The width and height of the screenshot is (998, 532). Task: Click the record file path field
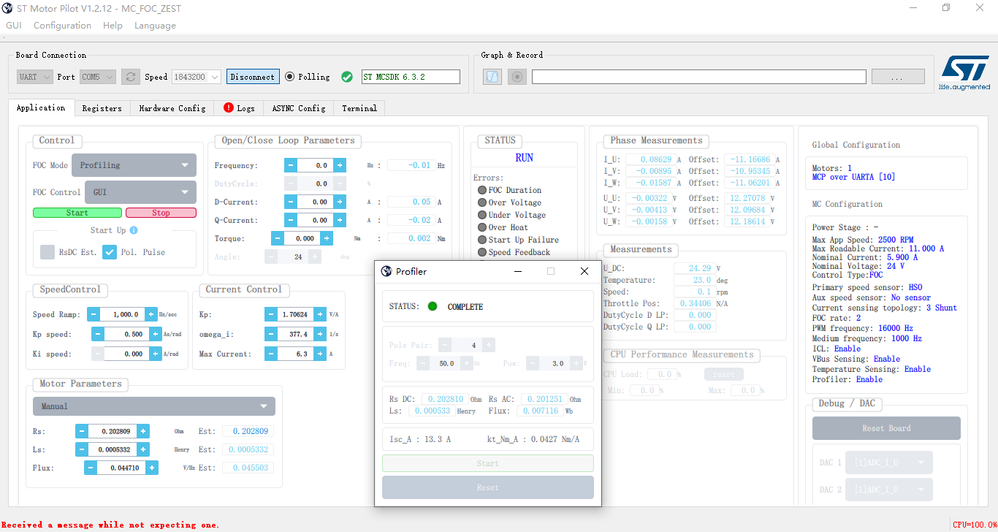[x=699, y=76]
